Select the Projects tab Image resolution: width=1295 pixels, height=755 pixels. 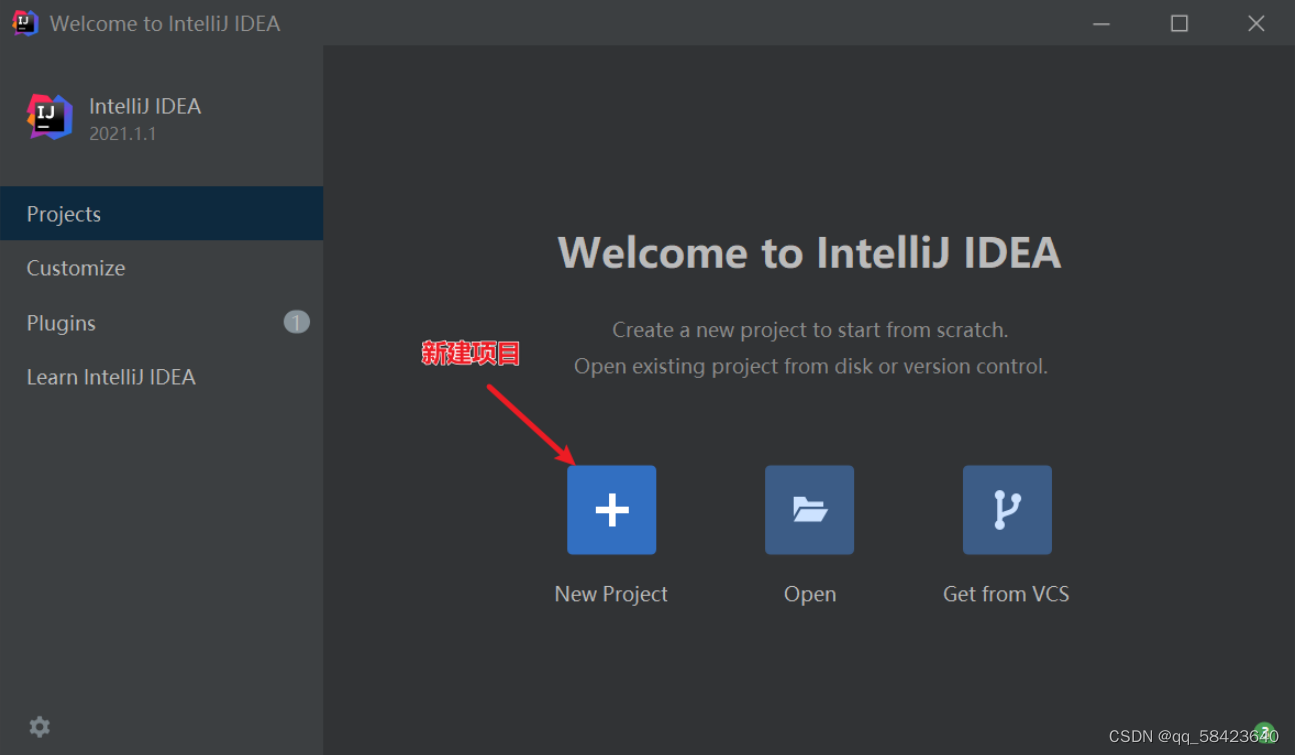(x=161, y=214)
